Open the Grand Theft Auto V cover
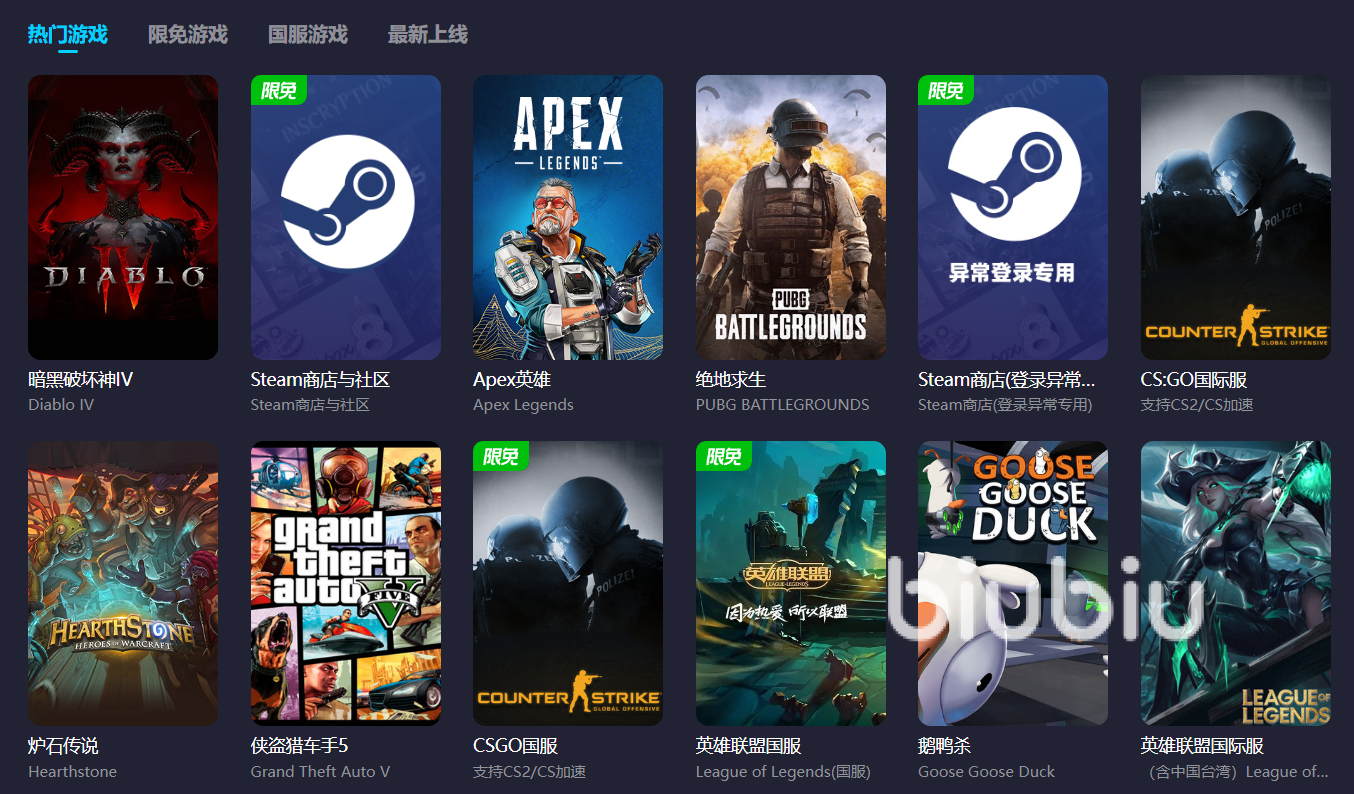The width and height of the screenshot is (1354, 794). 346,583
